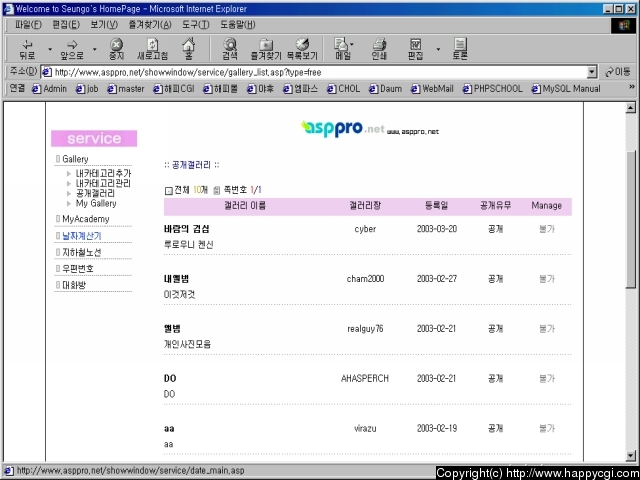Open the PHPSCHOOL links bar shortcut

493,89
